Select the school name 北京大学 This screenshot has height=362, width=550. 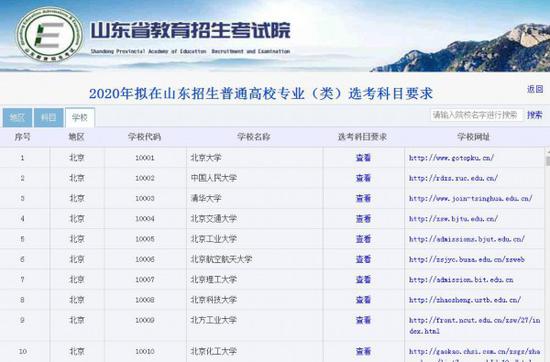(x=206, y=158)
